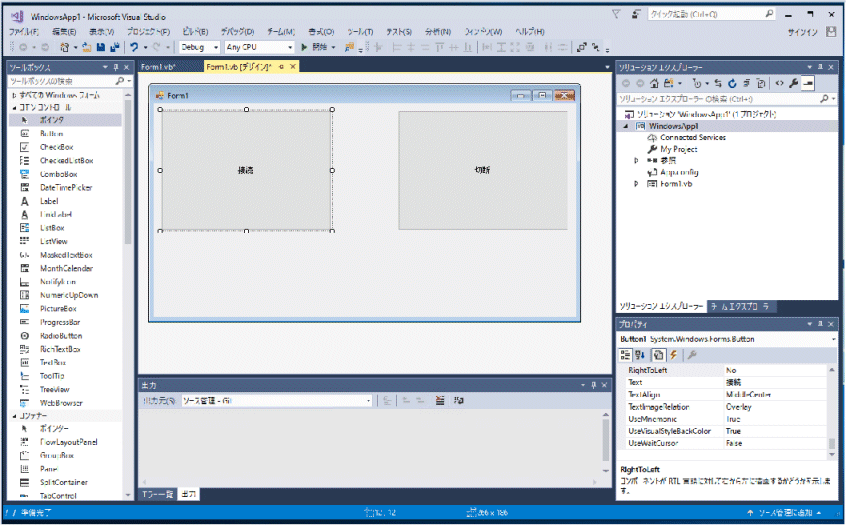Open the Debug menu
Screen dimensions: 846x525
pyautogui.click(x=237, y=32)
